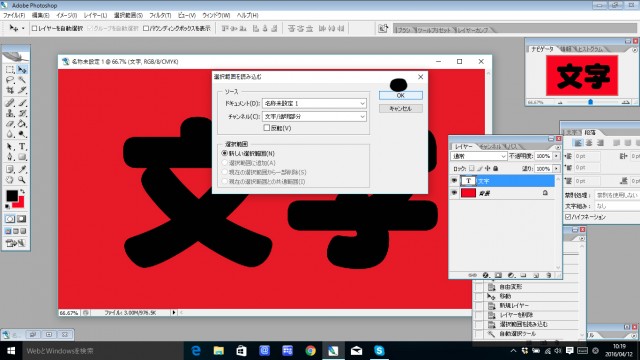The image size is (640, 360).
Task: Uncheck the ハイフネーション checkbox
Action: pos(568,217)
